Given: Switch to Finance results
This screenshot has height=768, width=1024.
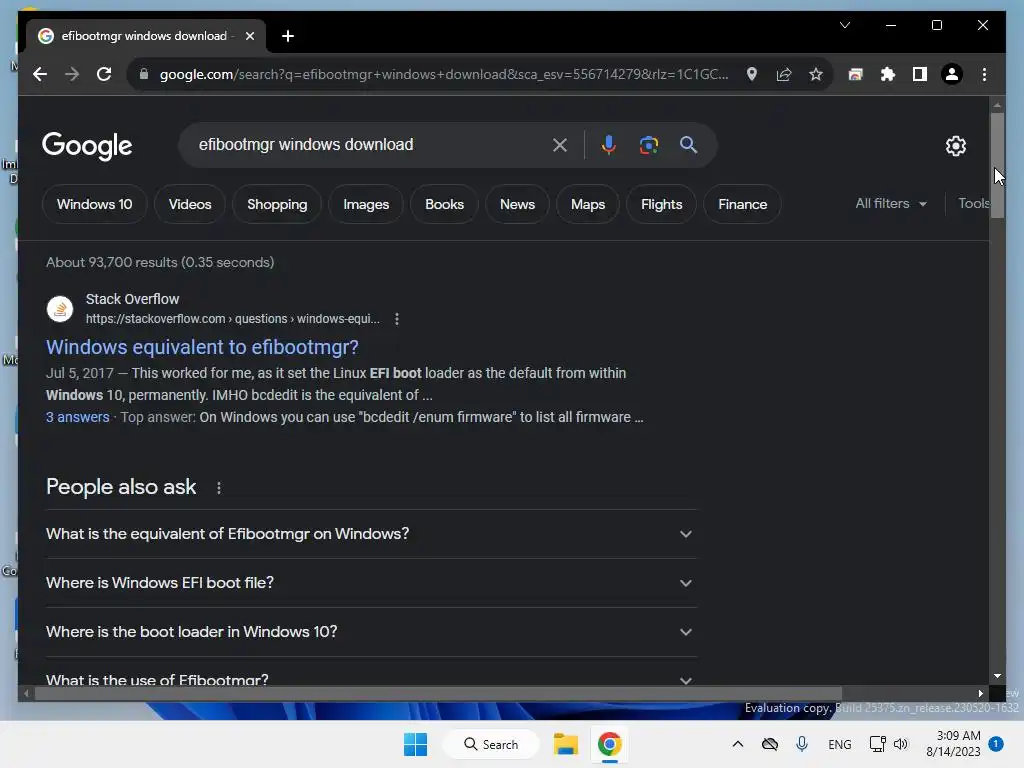Looking at the screenshot, I should (743, 204).
